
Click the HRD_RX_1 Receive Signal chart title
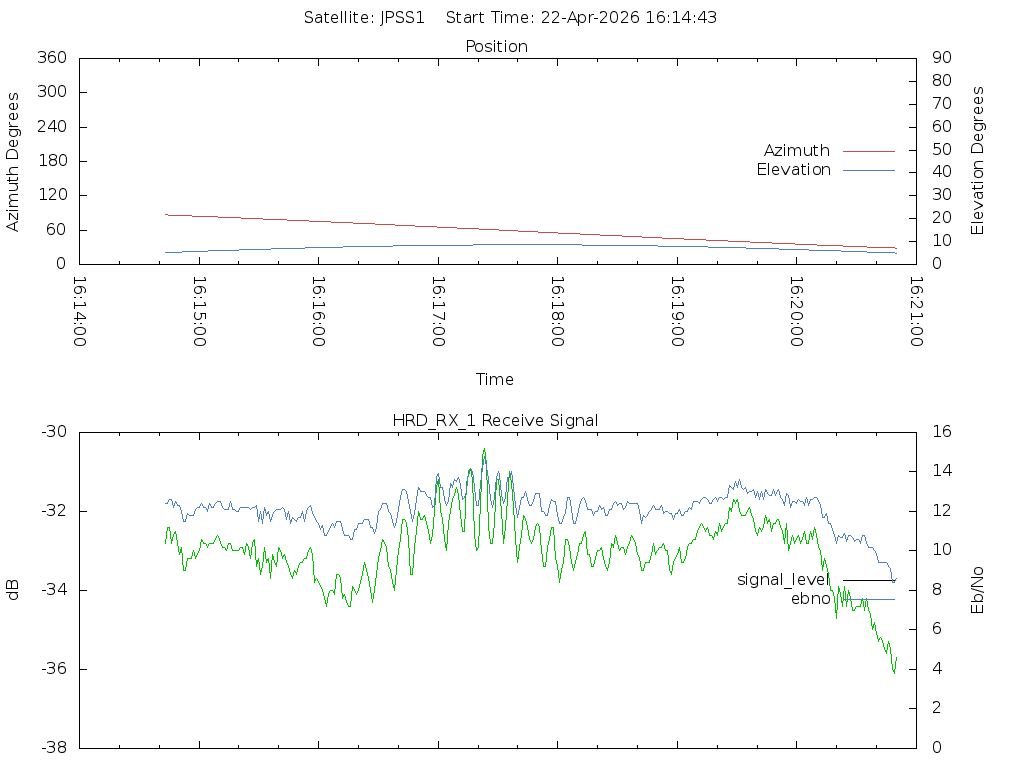tap(496, 421)
